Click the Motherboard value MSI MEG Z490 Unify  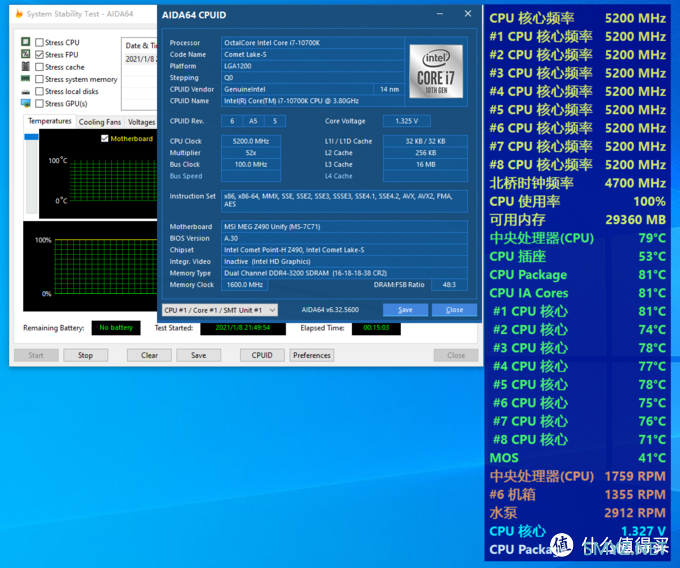point(344,226)
